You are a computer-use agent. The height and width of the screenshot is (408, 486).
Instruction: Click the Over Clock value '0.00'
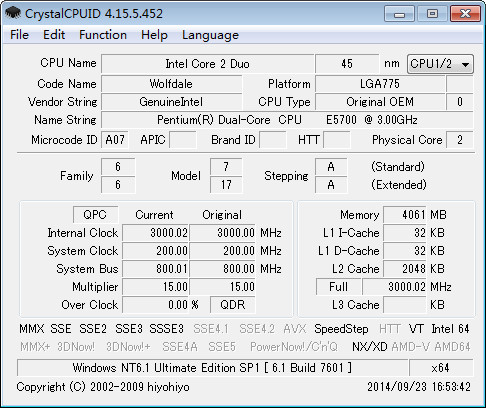[155, 304]
